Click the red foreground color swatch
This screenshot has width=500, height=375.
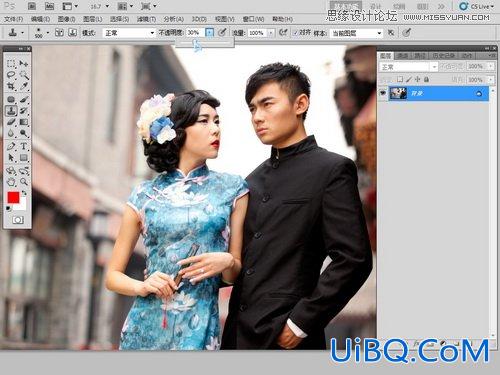pyautogui.click(x=14, y=198)
